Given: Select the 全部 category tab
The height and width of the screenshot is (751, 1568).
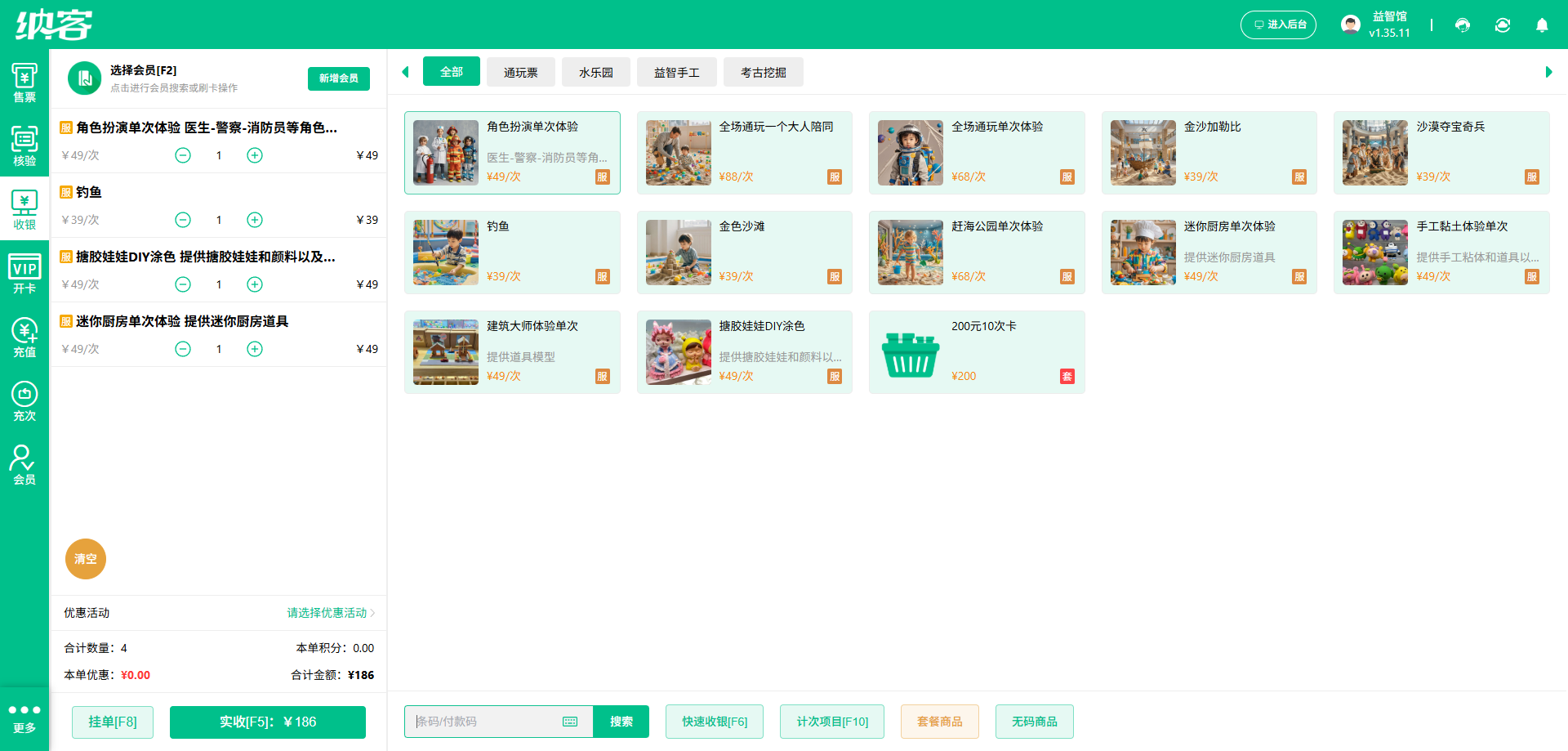Looking at the screenshot, I should [x=452, y=72].
